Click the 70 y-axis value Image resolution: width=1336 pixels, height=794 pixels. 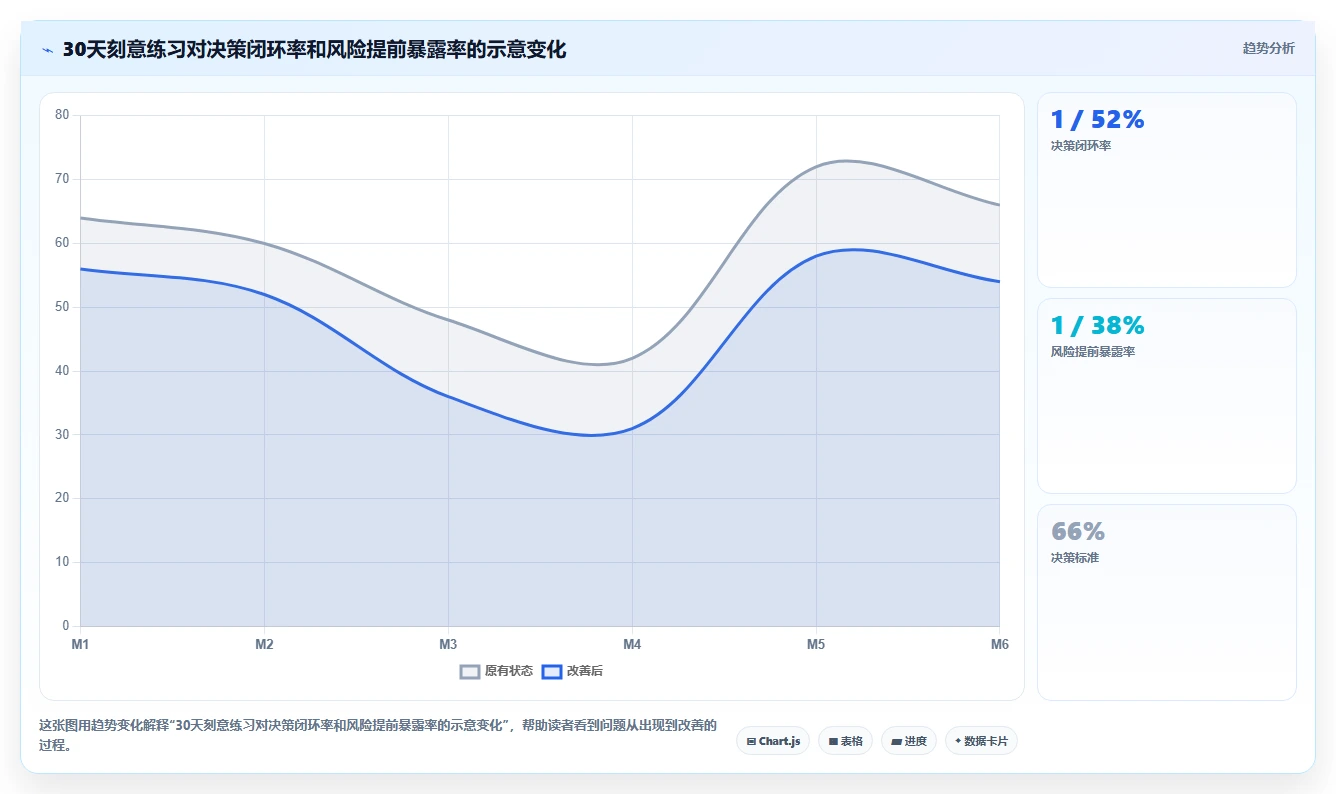pyautogui.click(x=62, y=179)
